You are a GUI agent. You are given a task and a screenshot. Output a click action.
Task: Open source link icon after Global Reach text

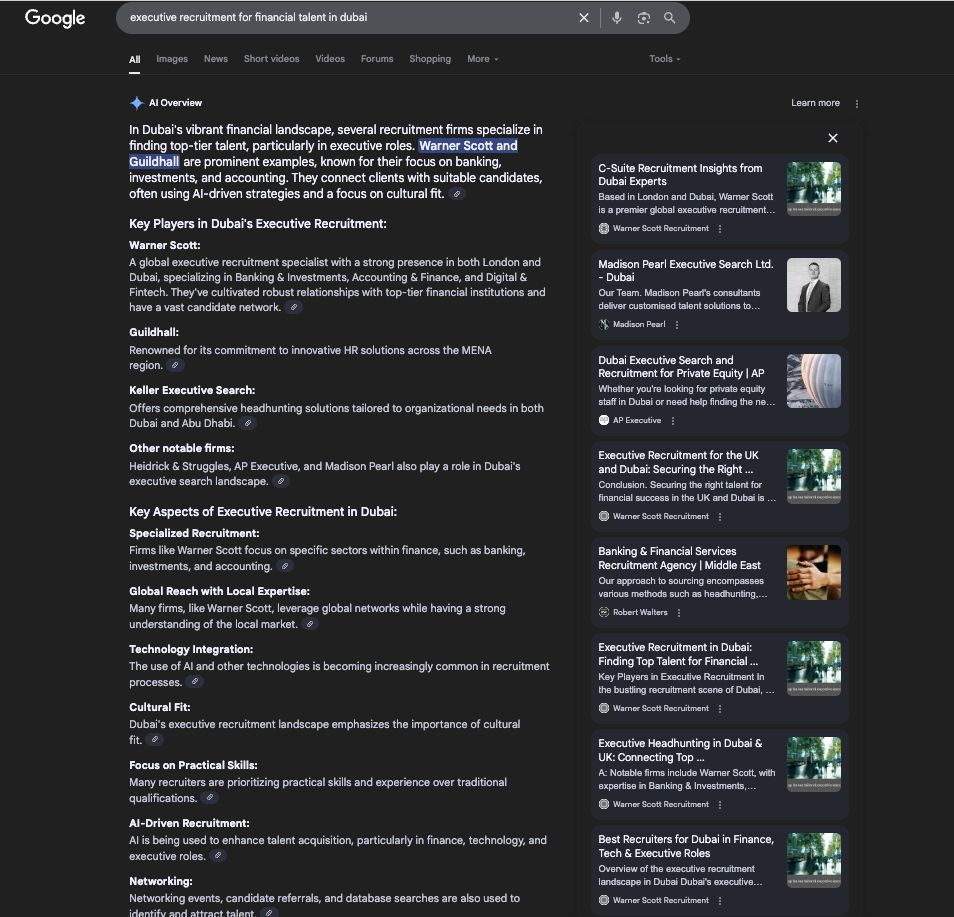310,624
